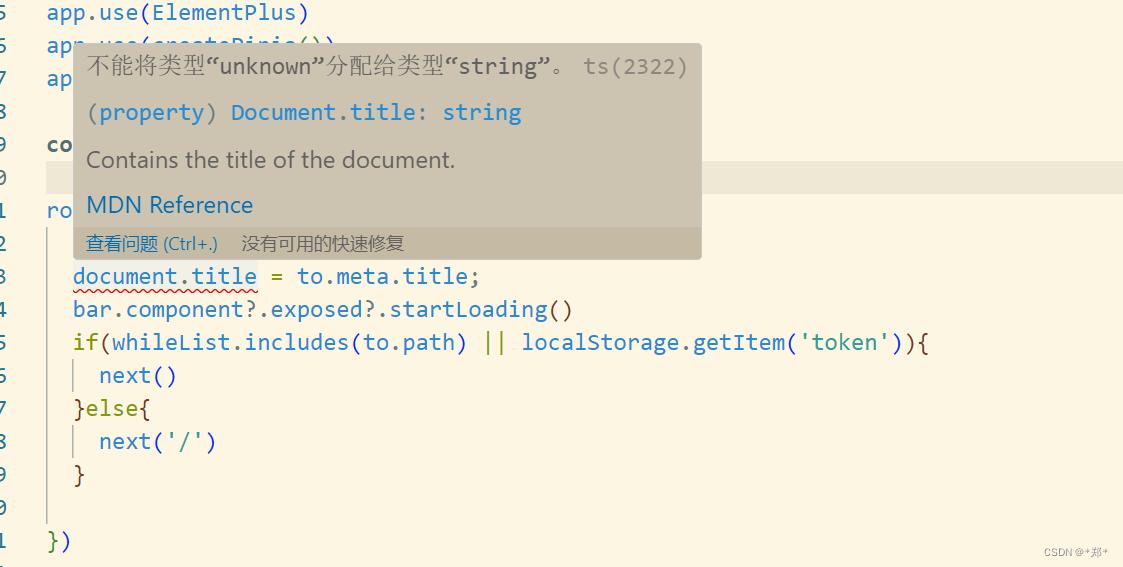Click the ts(2322) error code

[635, 67]
